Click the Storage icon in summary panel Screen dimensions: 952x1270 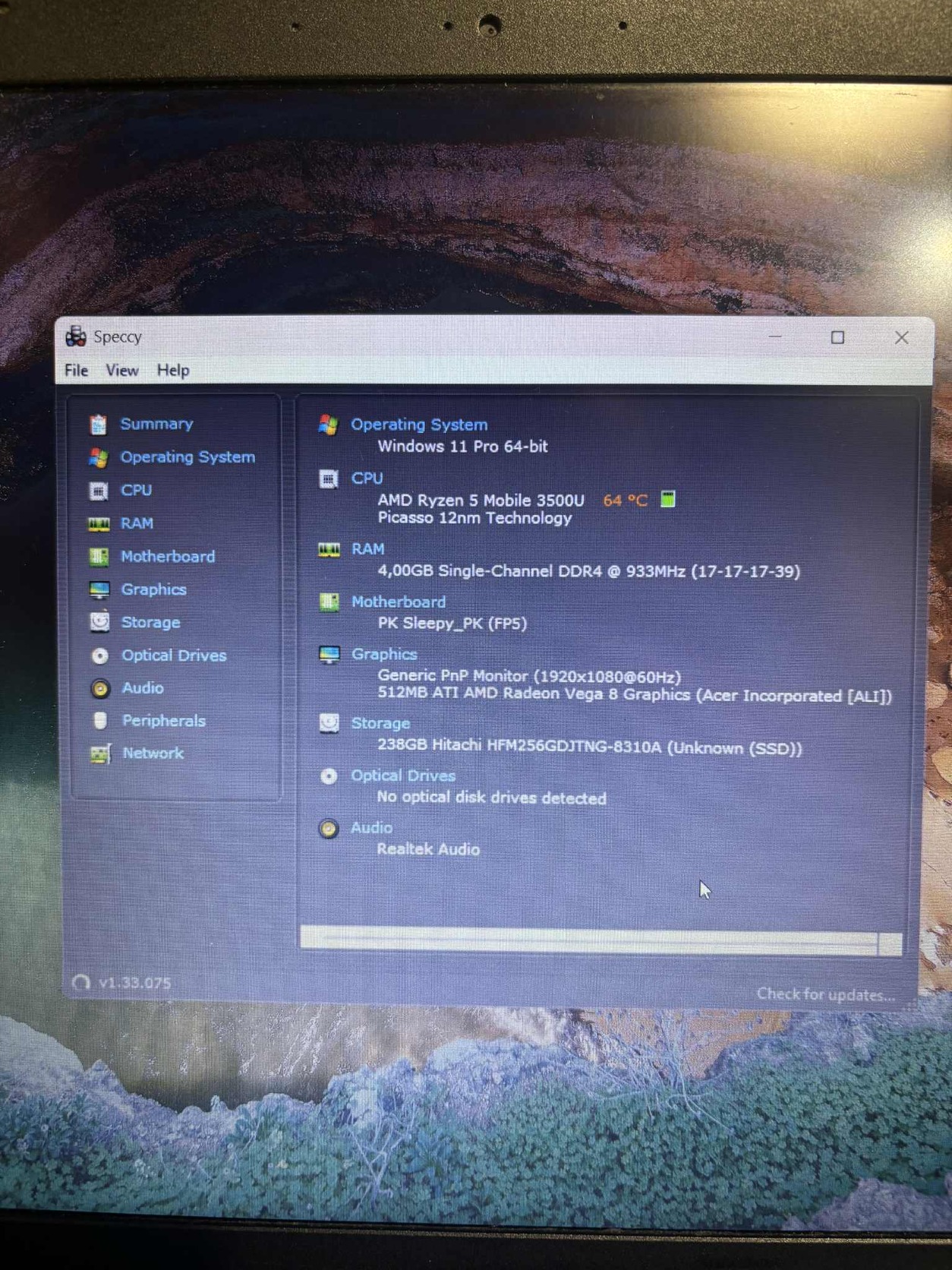click(x=329, y=723)
